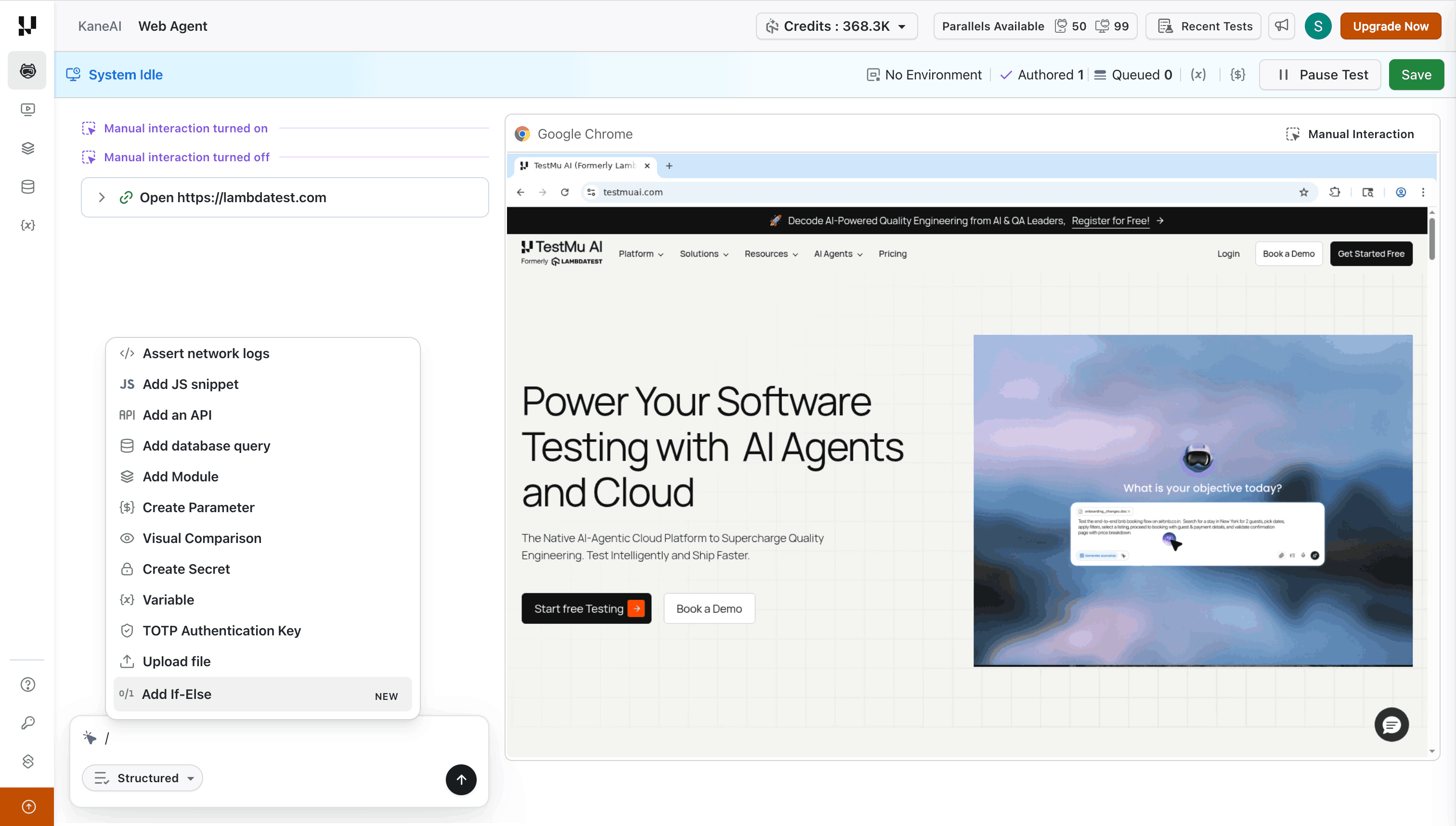Toggle Manual Interaction mode
This screenshot has height=826, width=1456.
click(1350, 134)
